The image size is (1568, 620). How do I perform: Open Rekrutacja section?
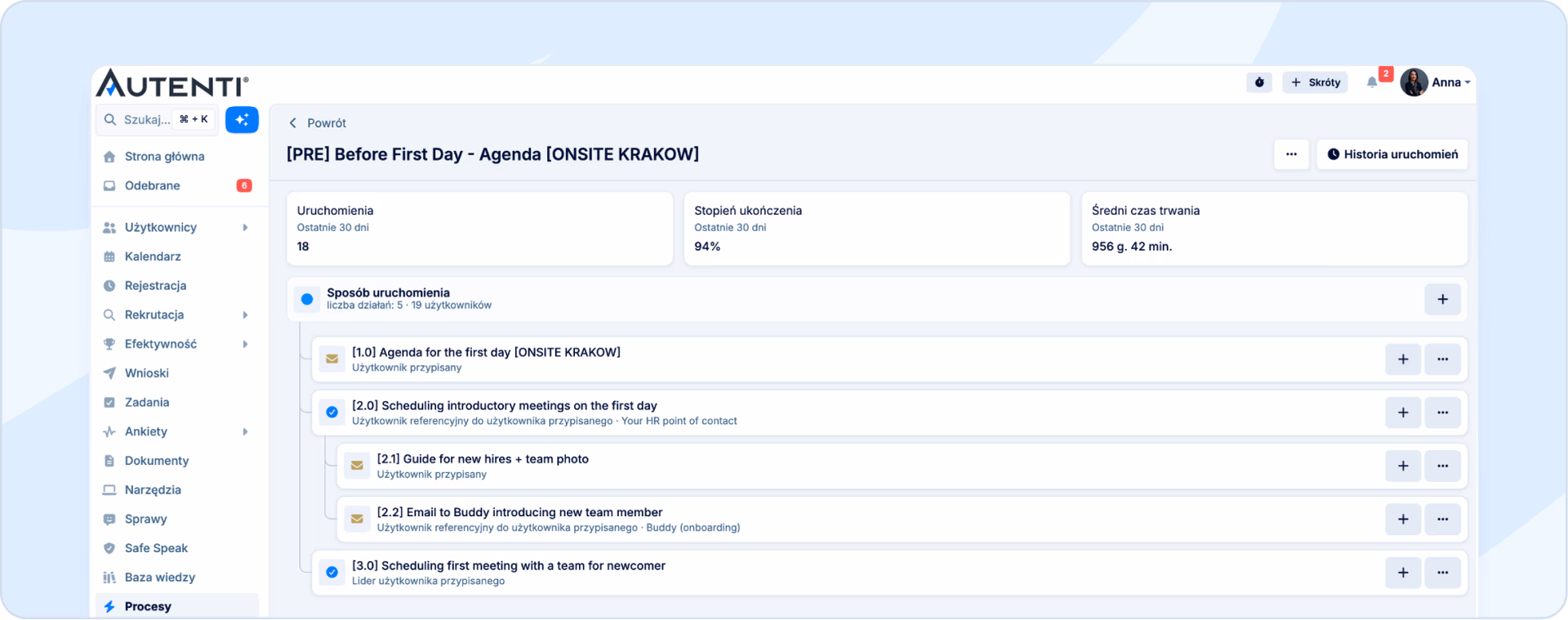154,314
